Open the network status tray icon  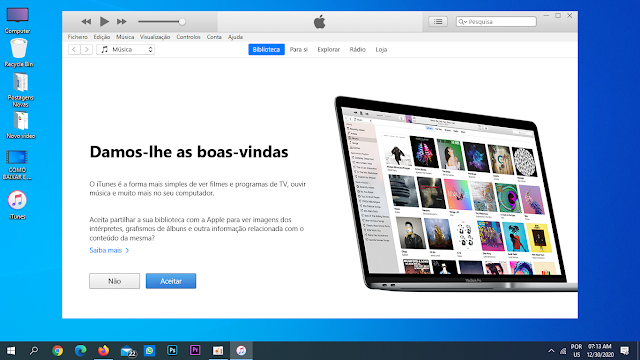pyautogui.click(x=563, y=351)
